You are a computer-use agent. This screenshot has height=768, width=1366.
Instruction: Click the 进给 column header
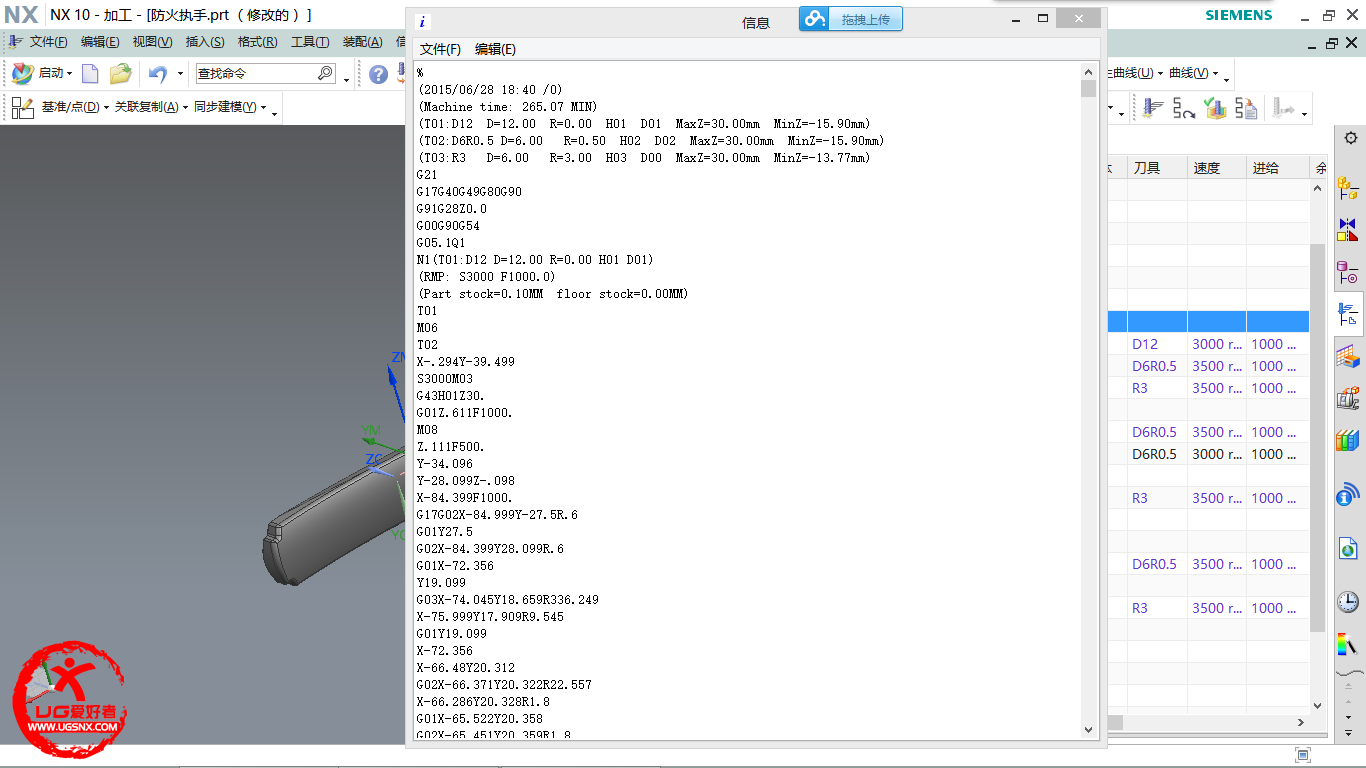(1276, 168)
